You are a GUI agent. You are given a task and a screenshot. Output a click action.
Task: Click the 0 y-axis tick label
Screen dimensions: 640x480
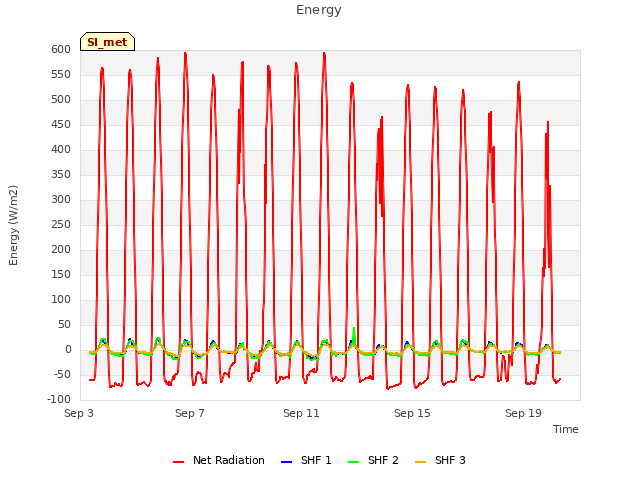[68, 350]
